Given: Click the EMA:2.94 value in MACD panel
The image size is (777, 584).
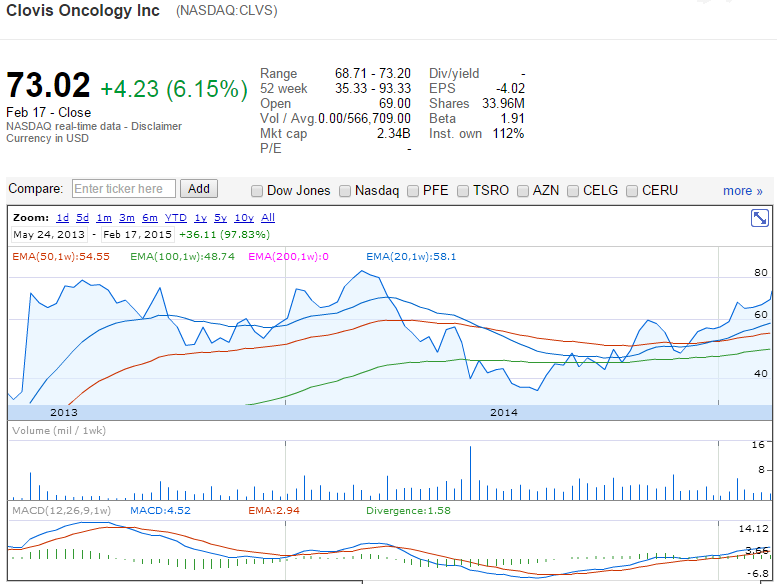Looking at the screenshot, I should click(274, 511).
